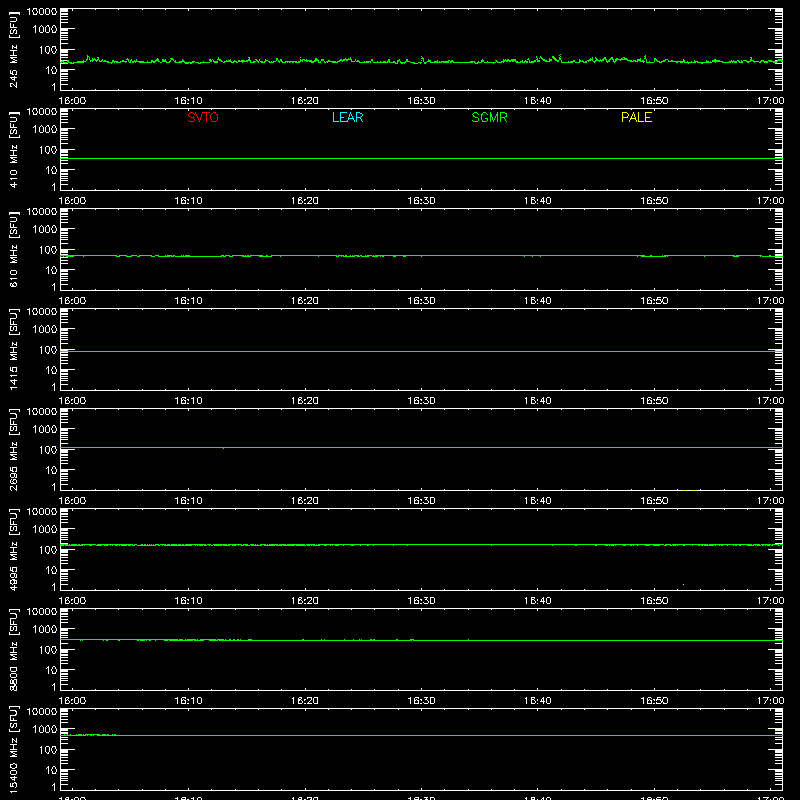Click '17:00' time tick below 245 MHz panel

tap(770, 101)
